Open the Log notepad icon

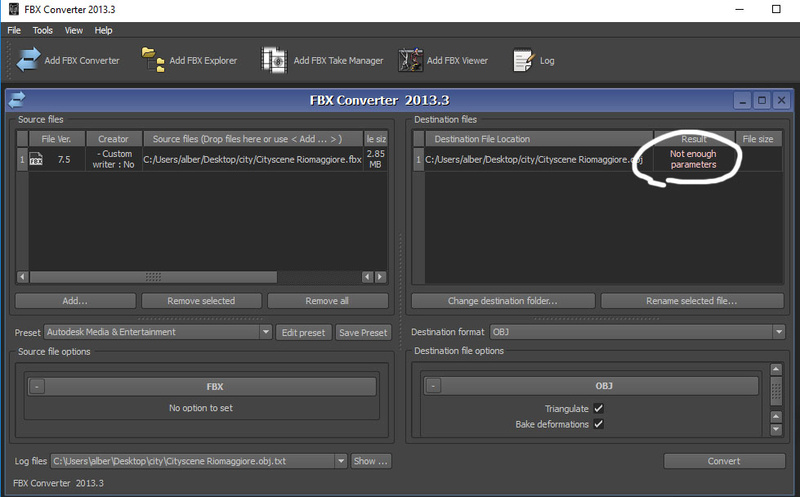pyautogui.click(x=523, y=60)
